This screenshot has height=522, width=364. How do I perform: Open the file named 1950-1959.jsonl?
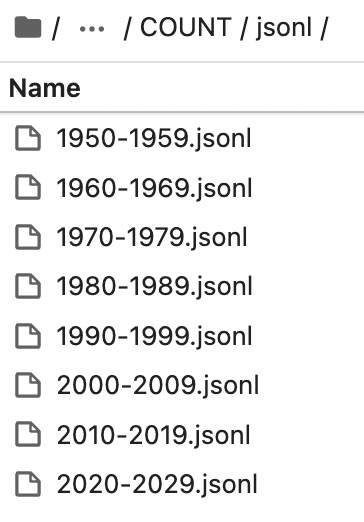click(x=154, y=139)
